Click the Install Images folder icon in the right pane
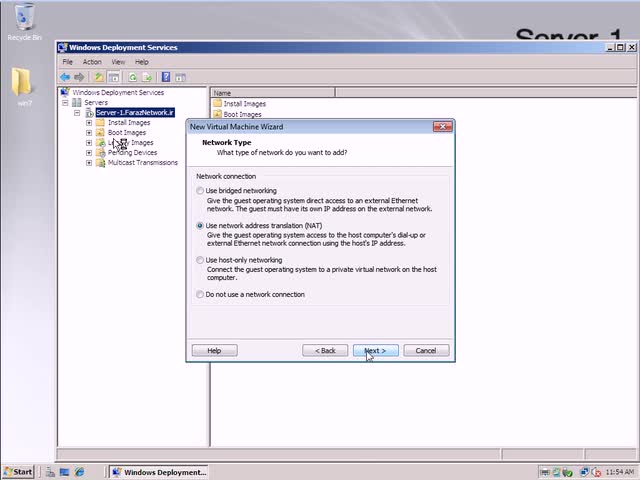The image size is (640, 480). coord(217,103)
